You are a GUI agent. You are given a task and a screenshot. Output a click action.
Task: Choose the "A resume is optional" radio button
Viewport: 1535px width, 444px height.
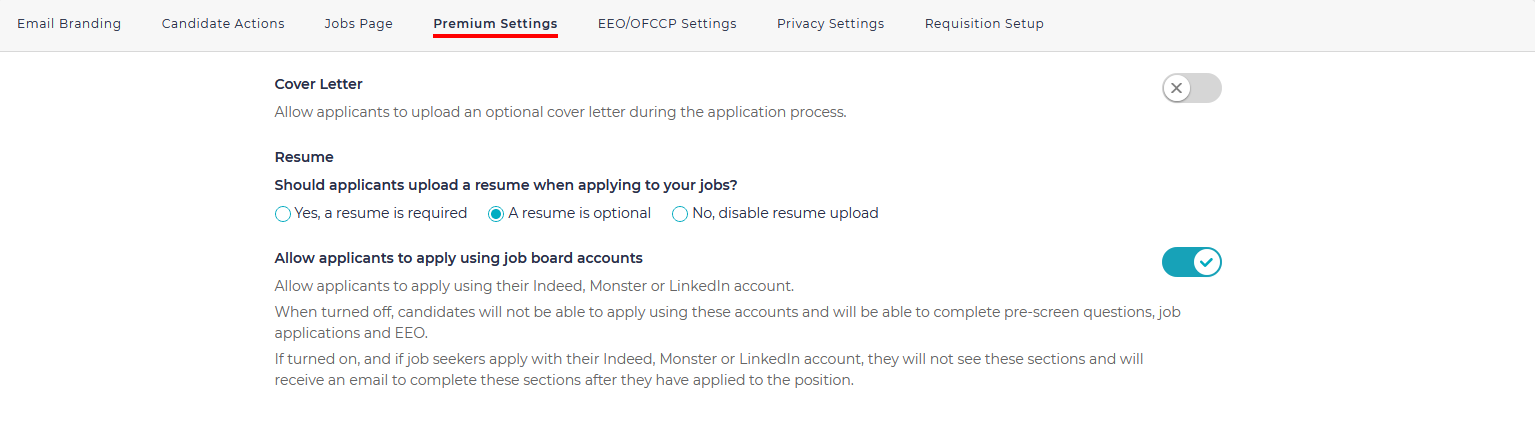coord(496,214)
